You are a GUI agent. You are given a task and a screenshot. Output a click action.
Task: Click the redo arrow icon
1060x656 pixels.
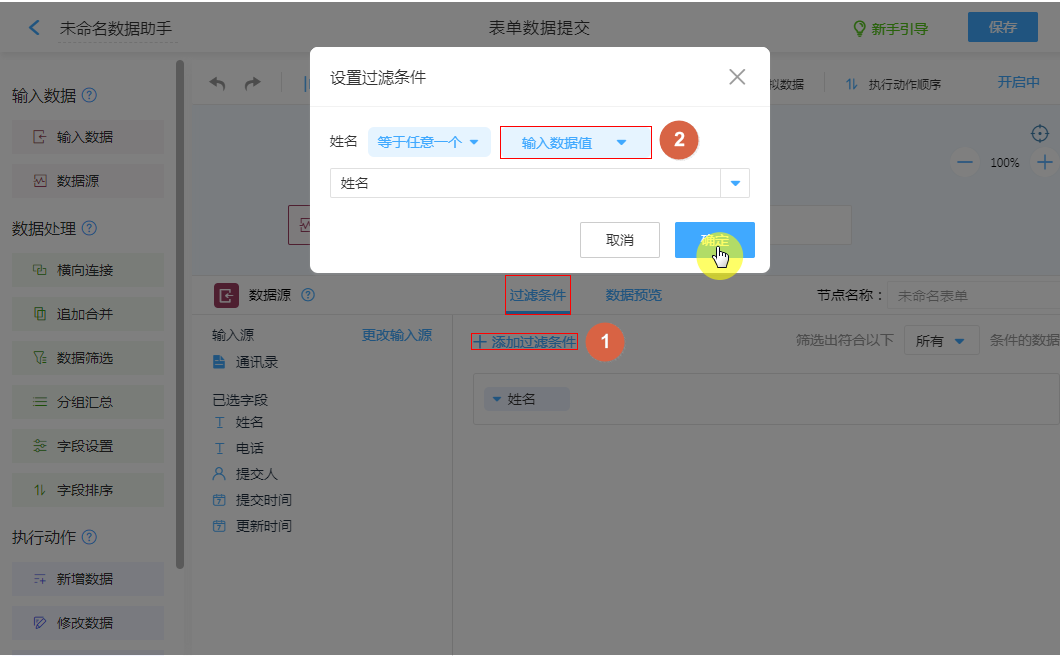point(253,84)
